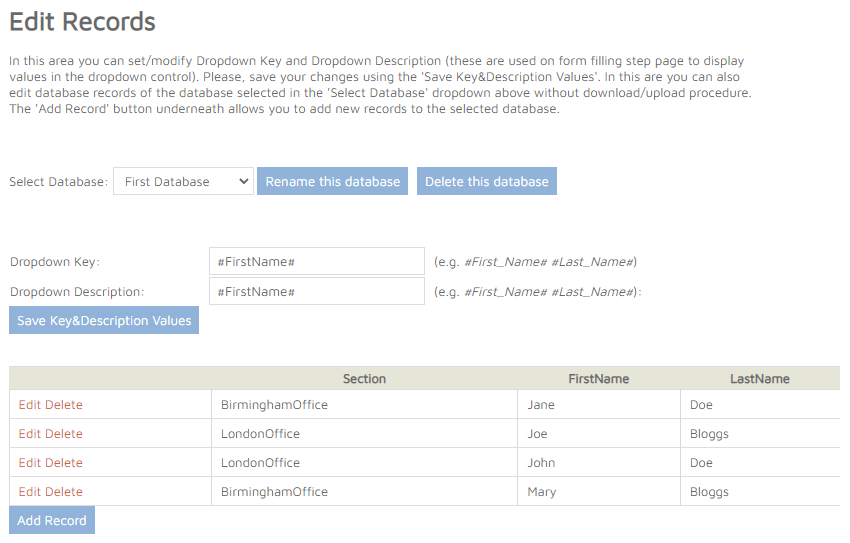Edit the Jane Doe record
The image size is (850, 543).
point(30,405)
